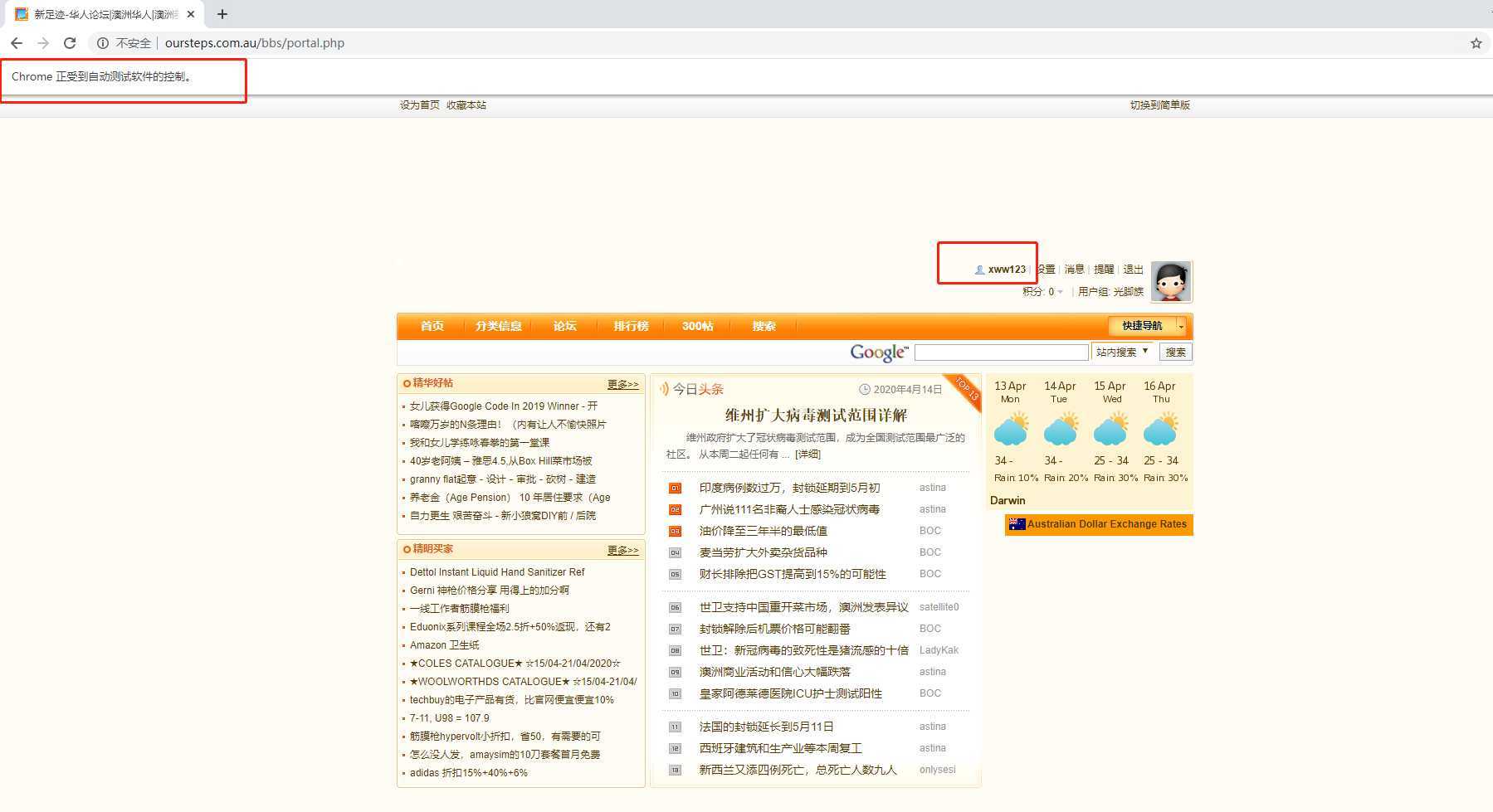Open the 快捷导航 quick navigation dropdown
The width and height of the screenshot is (1493, 812).
click(x=1148, y=326)
